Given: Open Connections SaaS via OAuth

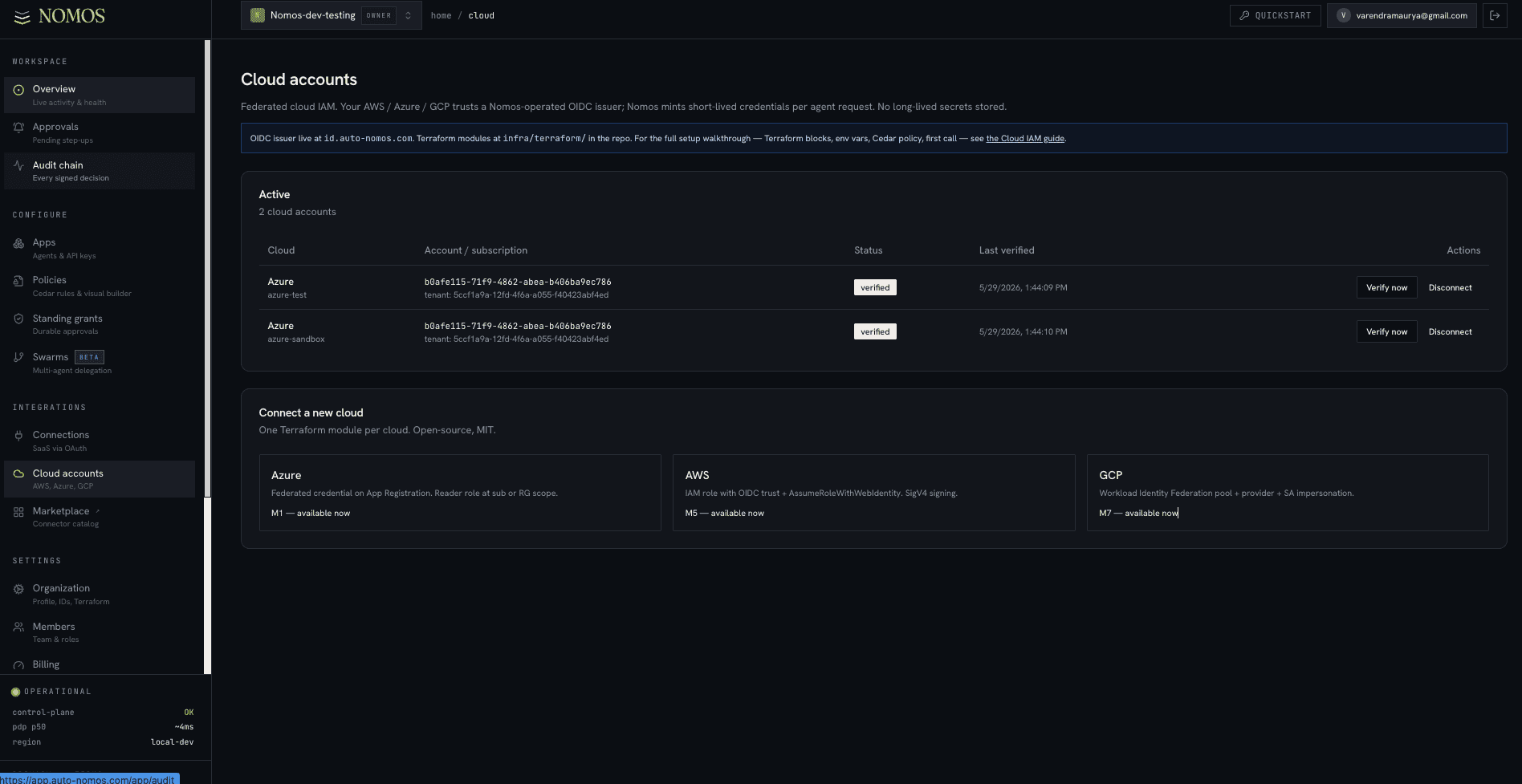Looking at the screenshot, I should [100, 441].
